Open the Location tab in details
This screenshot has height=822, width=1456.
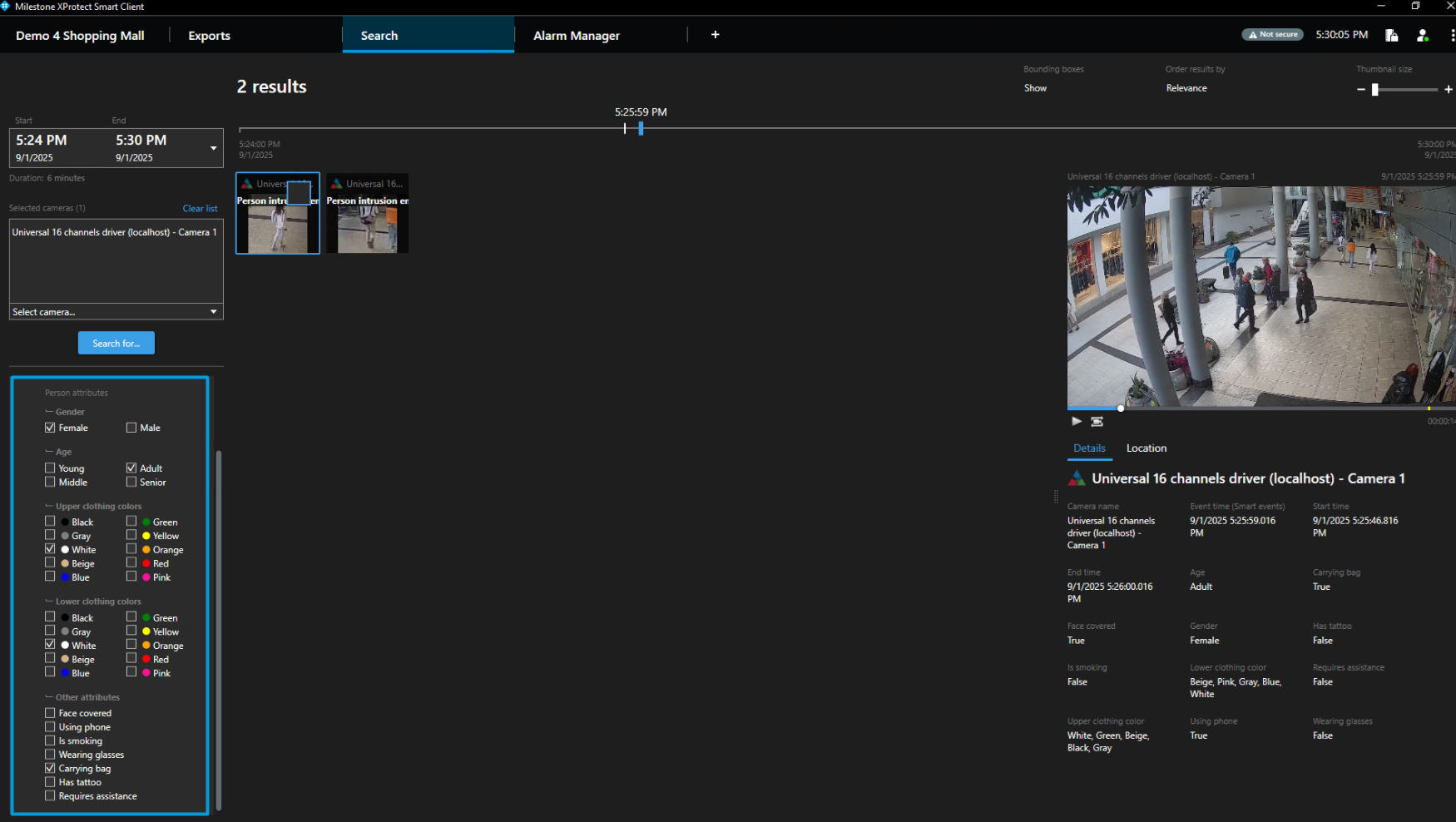tap(1146, 448)
